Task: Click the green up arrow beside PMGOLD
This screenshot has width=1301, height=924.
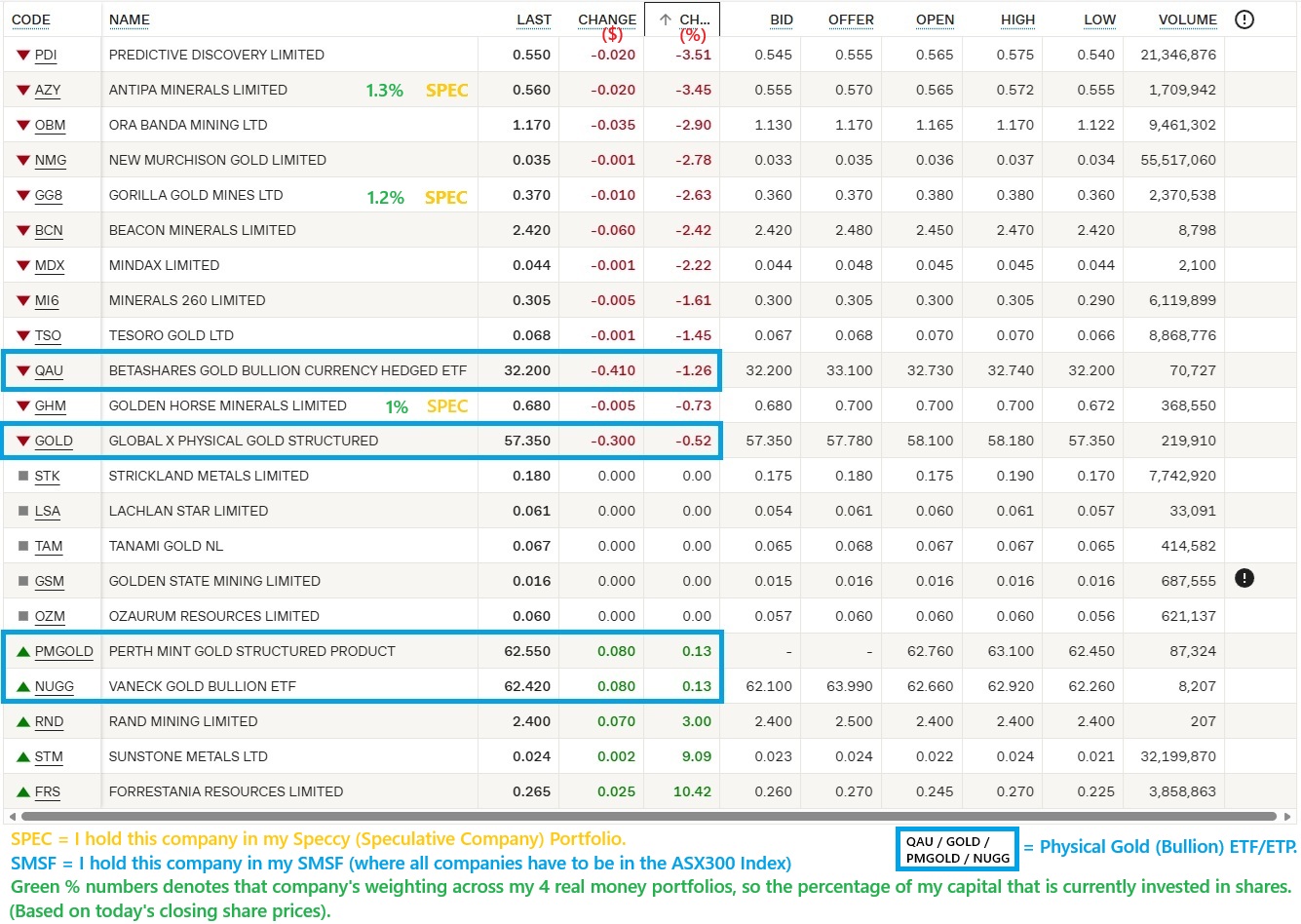Action: coord(23,651)
